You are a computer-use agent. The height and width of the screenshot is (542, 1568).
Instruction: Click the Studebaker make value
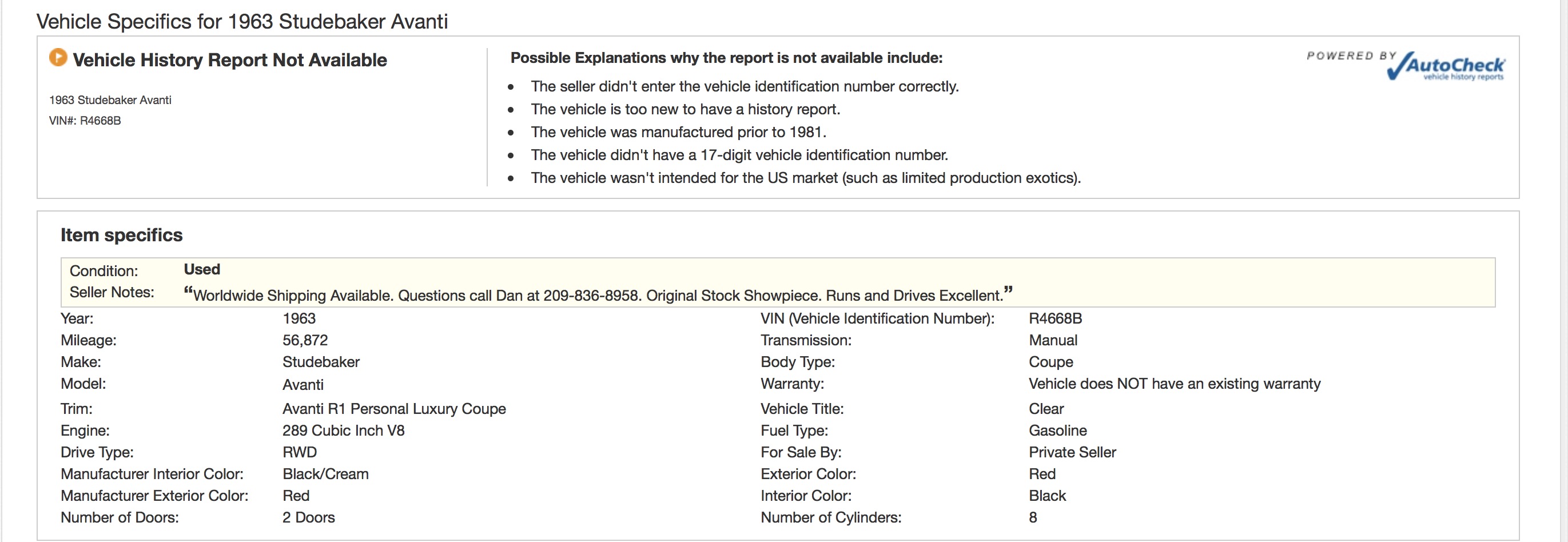[x=321, y=362]
